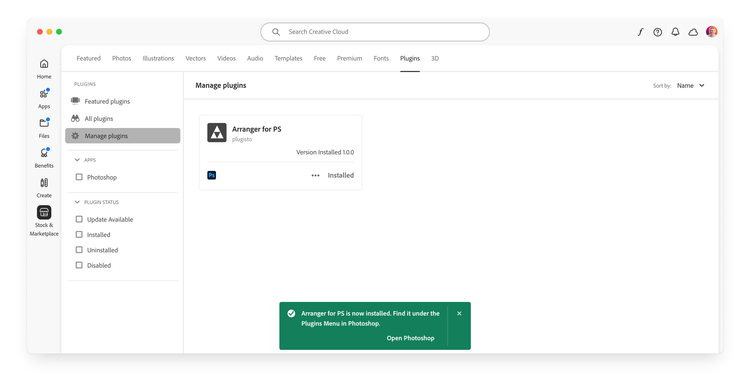Open the Apps sidebar icon
This screenshot has width=750, height=389.
[44, 94]
